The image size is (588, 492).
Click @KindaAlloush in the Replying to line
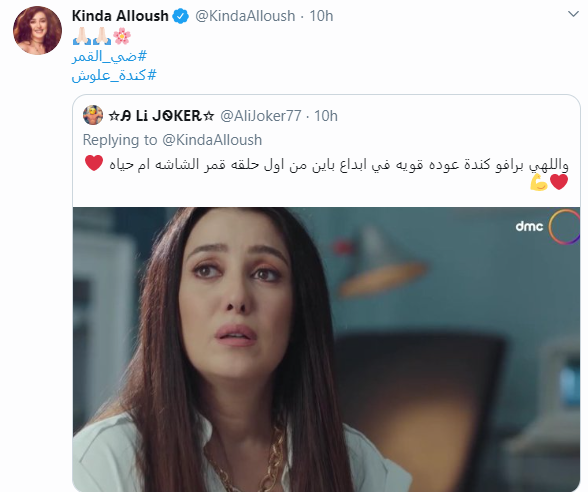[x=212, y=140]
